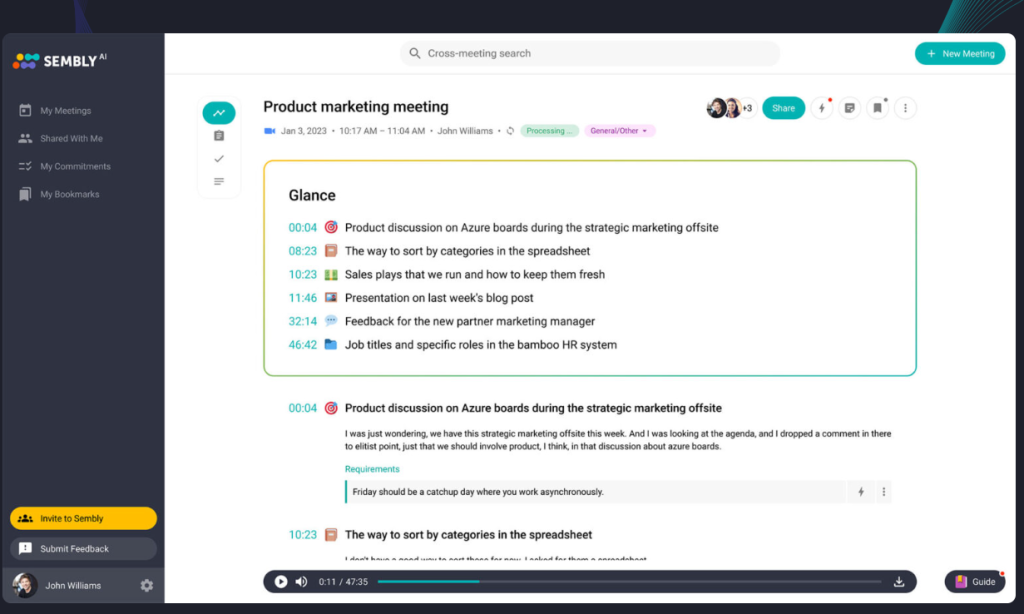Click the lightning bolt icon in header

click(x=822, y=108)
